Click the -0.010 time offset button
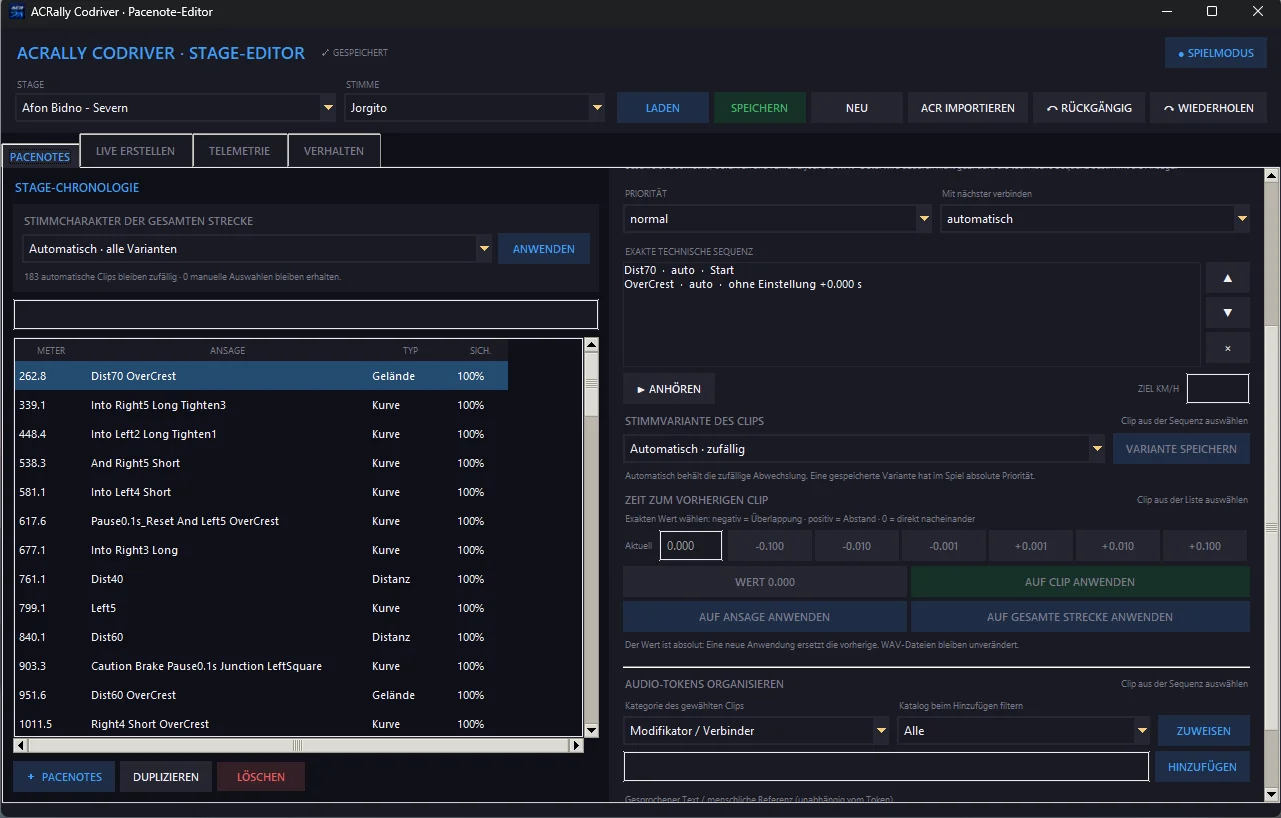The height and width of the screenshot is (818, 1281). point(857,546)
